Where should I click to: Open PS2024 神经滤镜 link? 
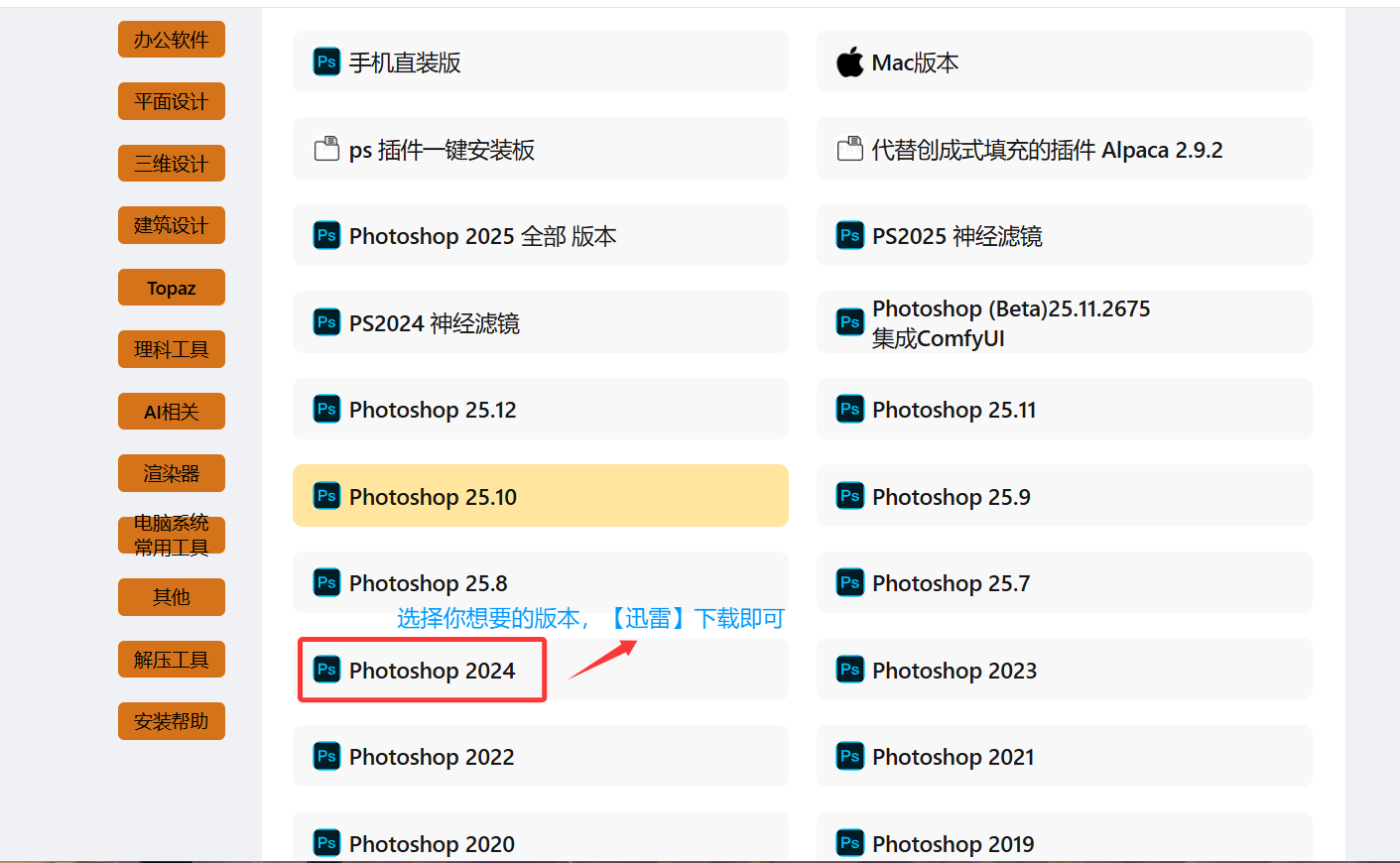coord(541,322)
